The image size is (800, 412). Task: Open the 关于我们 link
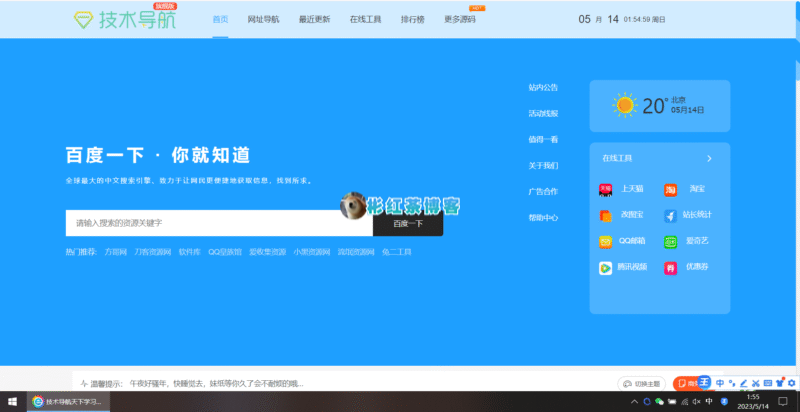tap(543, 166)
